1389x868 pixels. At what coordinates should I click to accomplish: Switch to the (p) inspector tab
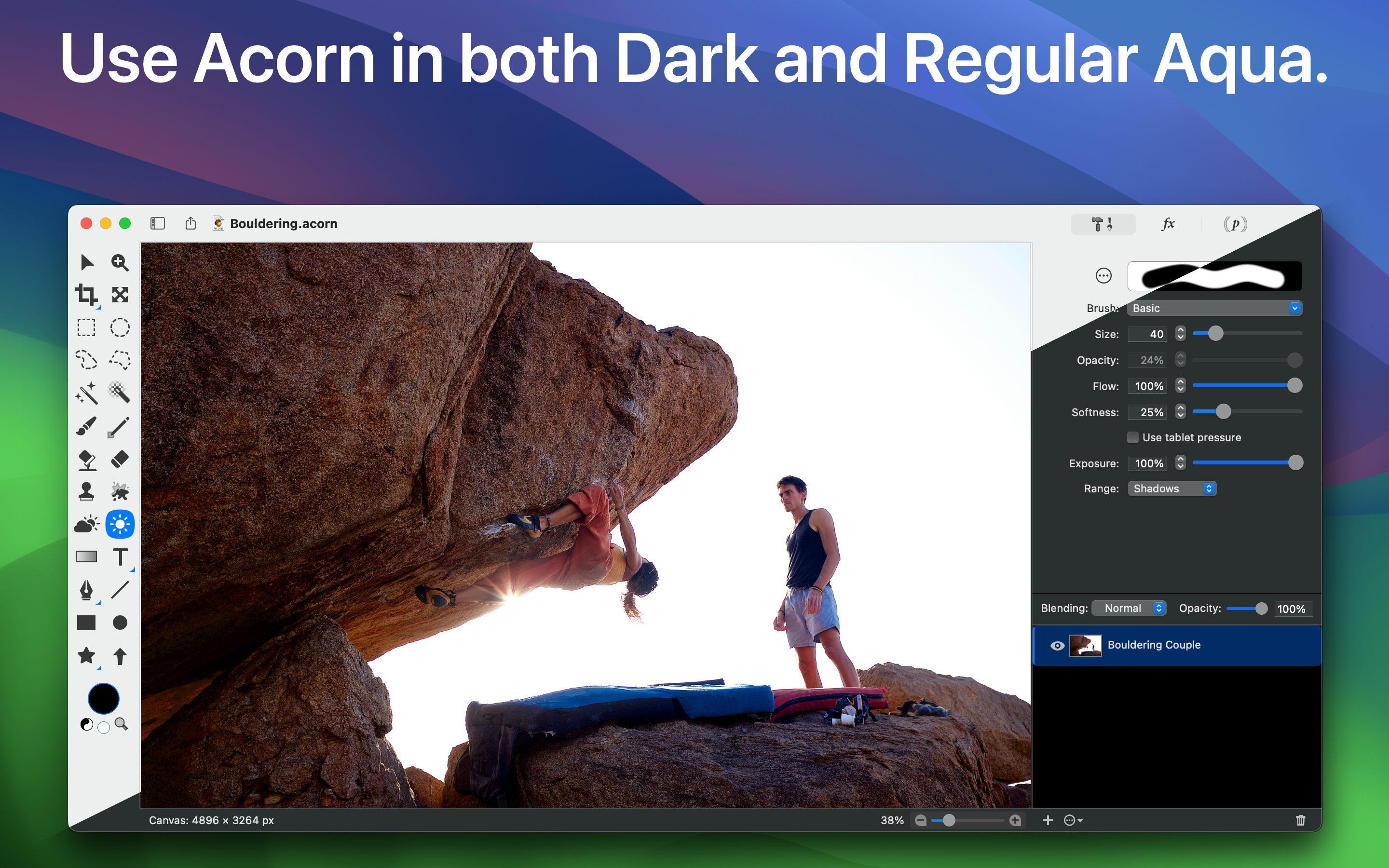pyautogui.click(x=1235, y=223)
